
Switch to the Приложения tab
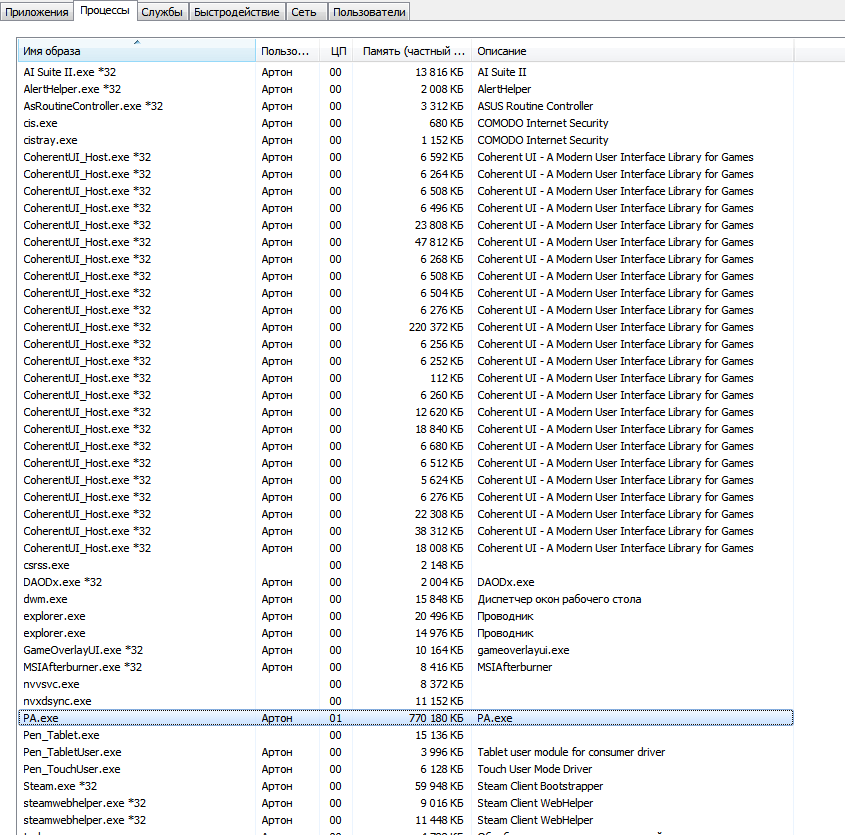click(36, 12)
